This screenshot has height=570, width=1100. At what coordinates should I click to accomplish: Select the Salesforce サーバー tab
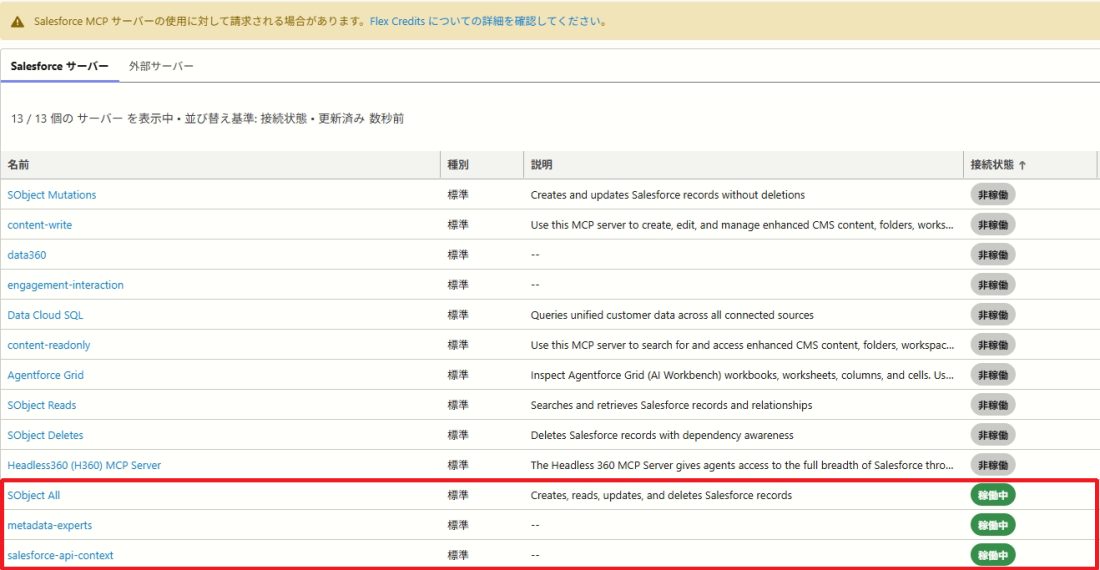pos(60,66)
